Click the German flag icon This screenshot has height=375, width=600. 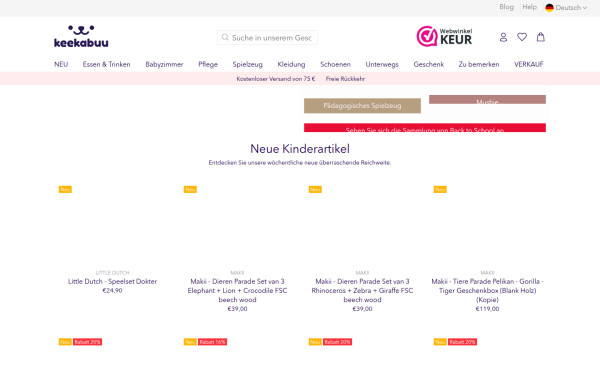tap(549, 8)
